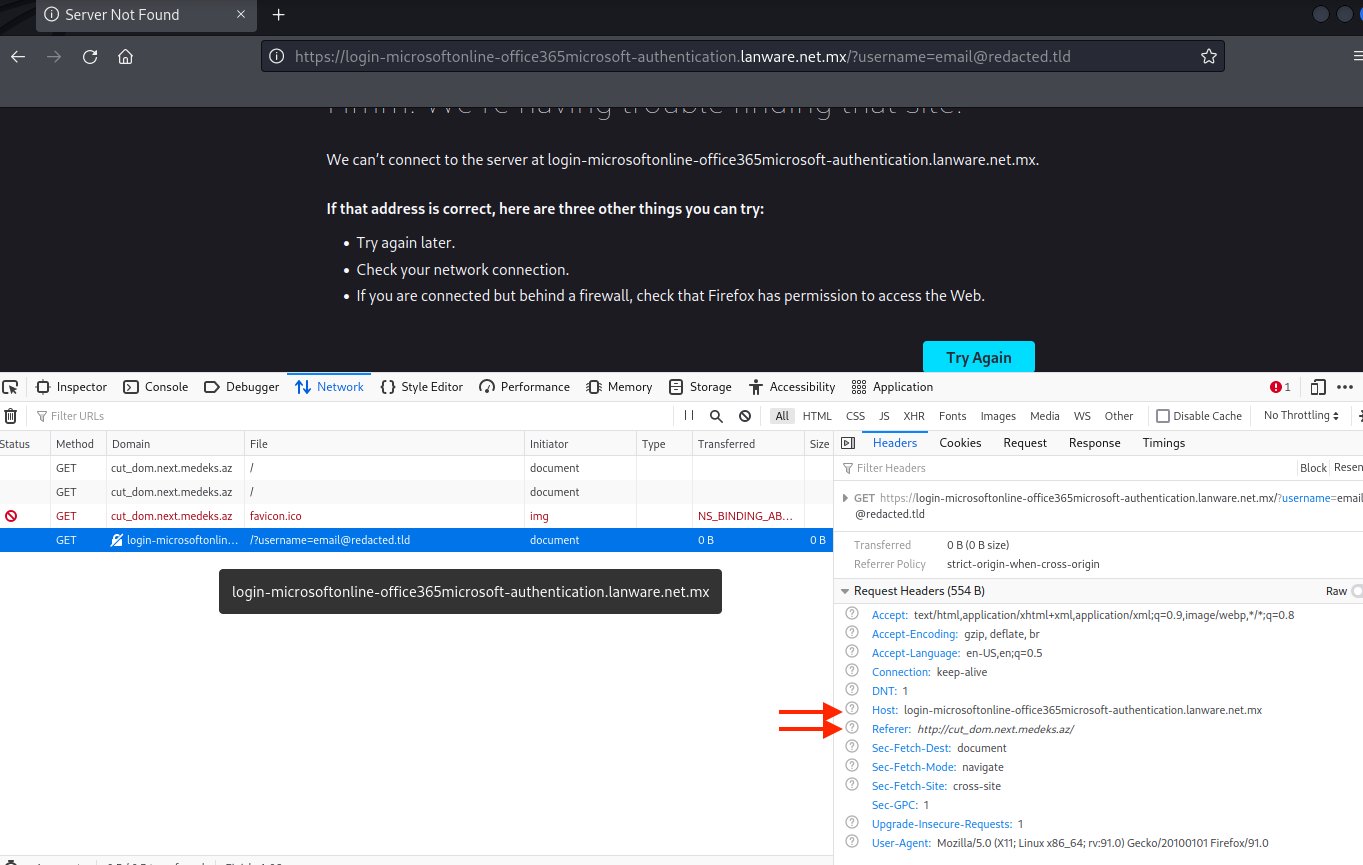Sort requests by Domain column

175,444
